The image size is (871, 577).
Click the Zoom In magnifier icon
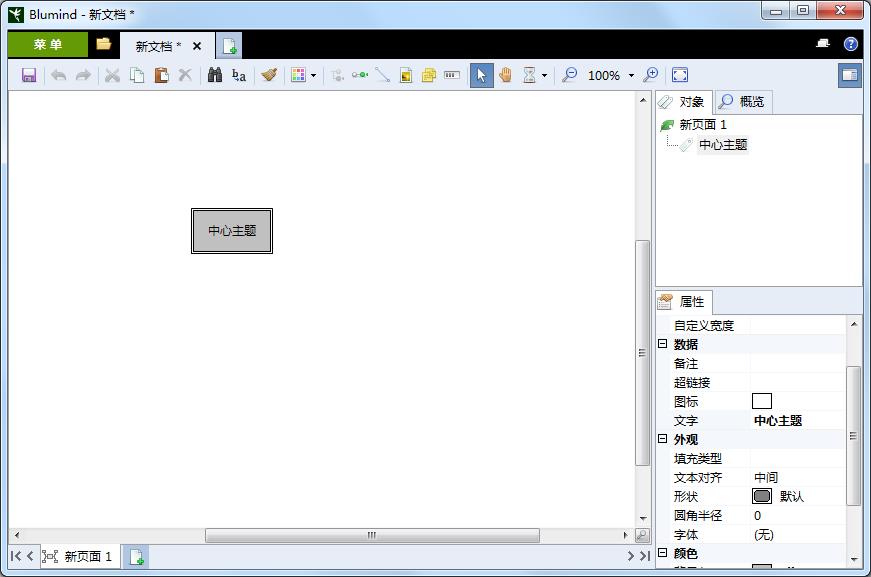651,74
